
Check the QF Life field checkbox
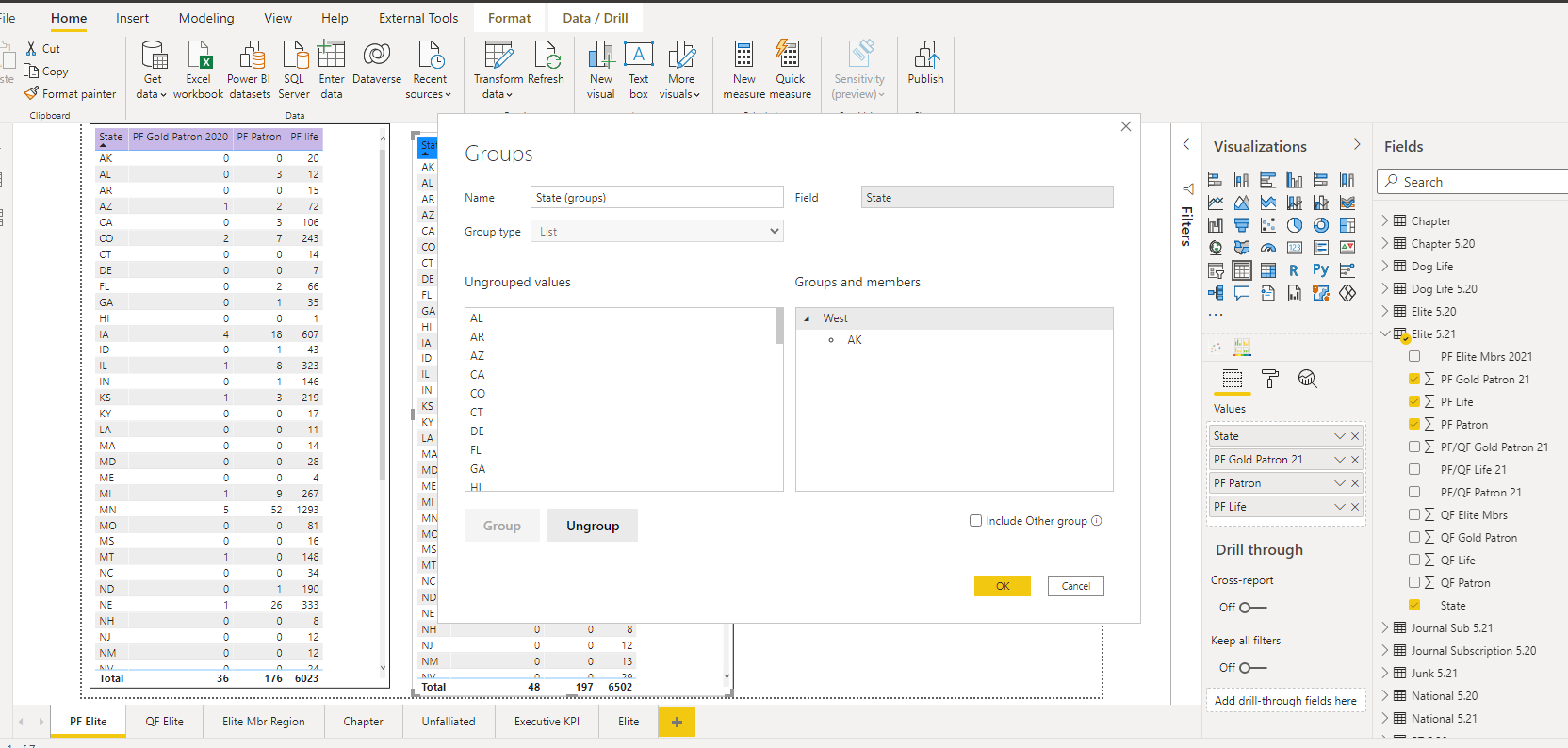[x=1413, y=560]
